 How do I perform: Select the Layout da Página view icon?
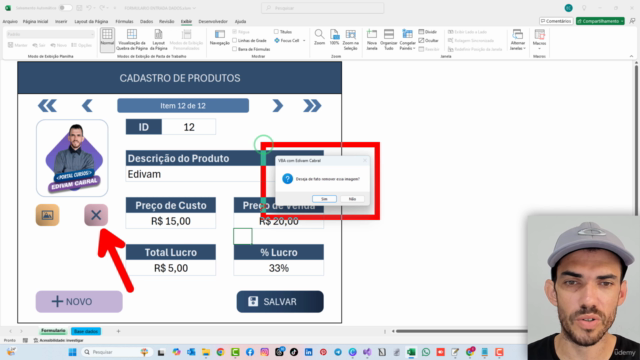pos(158,40)
